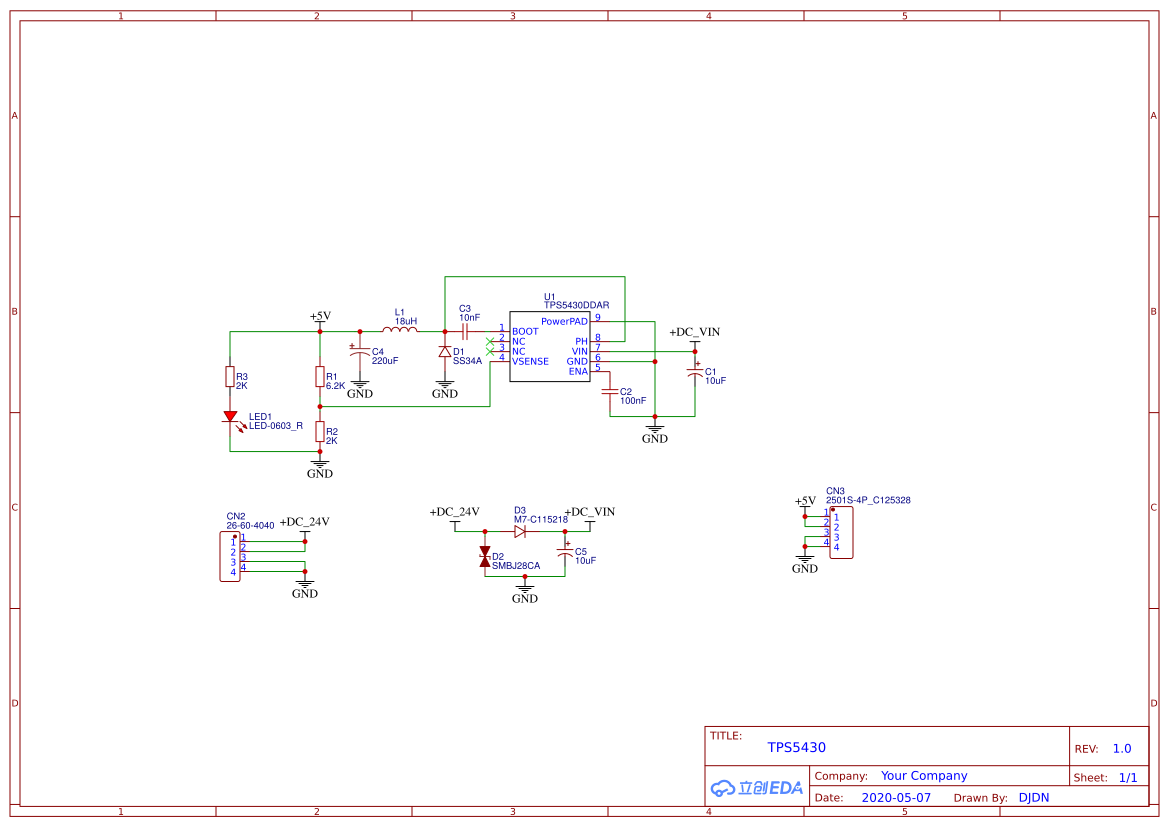Select the C2 100nF capacitor symbol
Screen dimensions: 1169x827
pyautogui.click(x=610, y=391)
